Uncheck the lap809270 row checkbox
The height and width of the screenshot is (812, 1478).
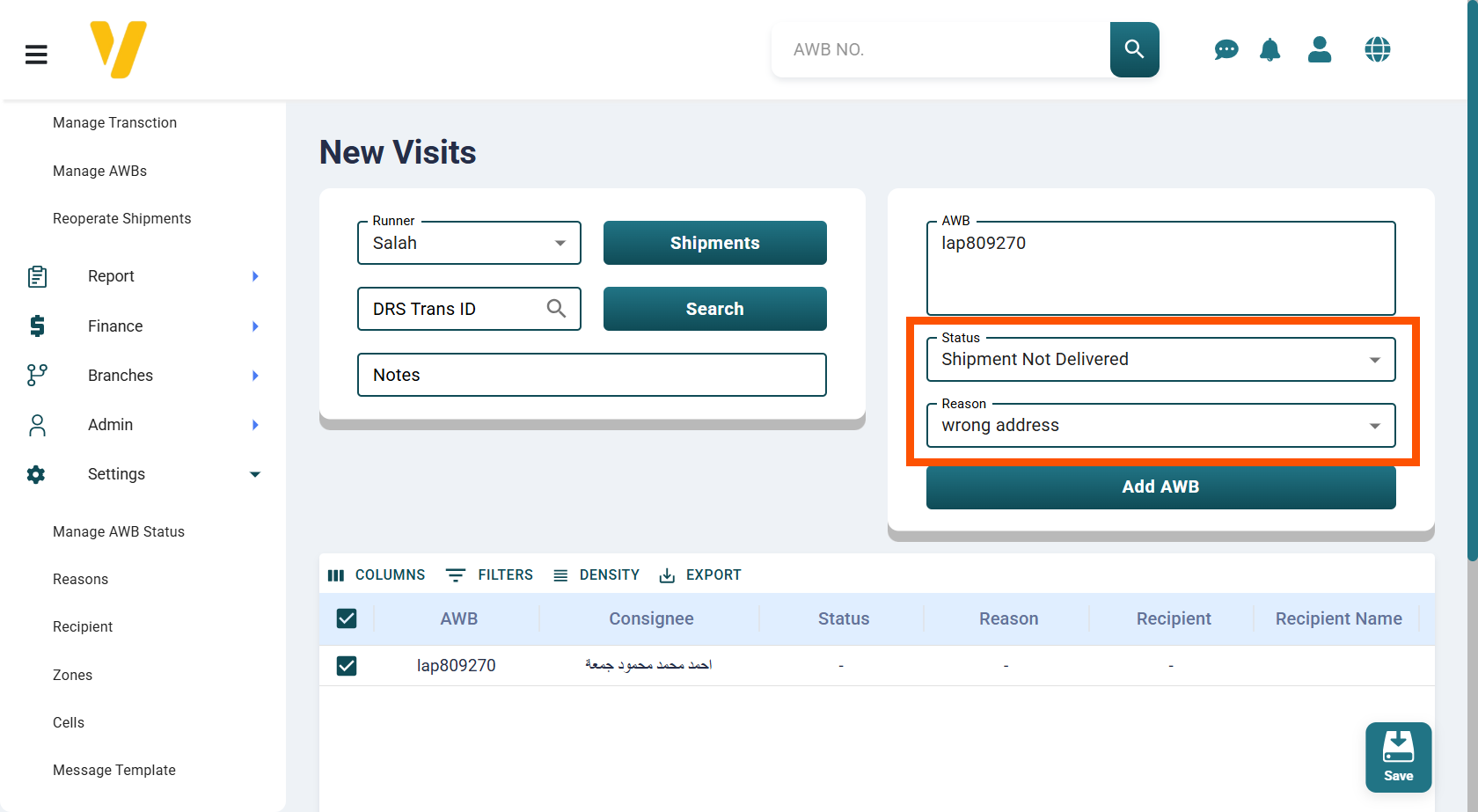(x=347, y=666)
